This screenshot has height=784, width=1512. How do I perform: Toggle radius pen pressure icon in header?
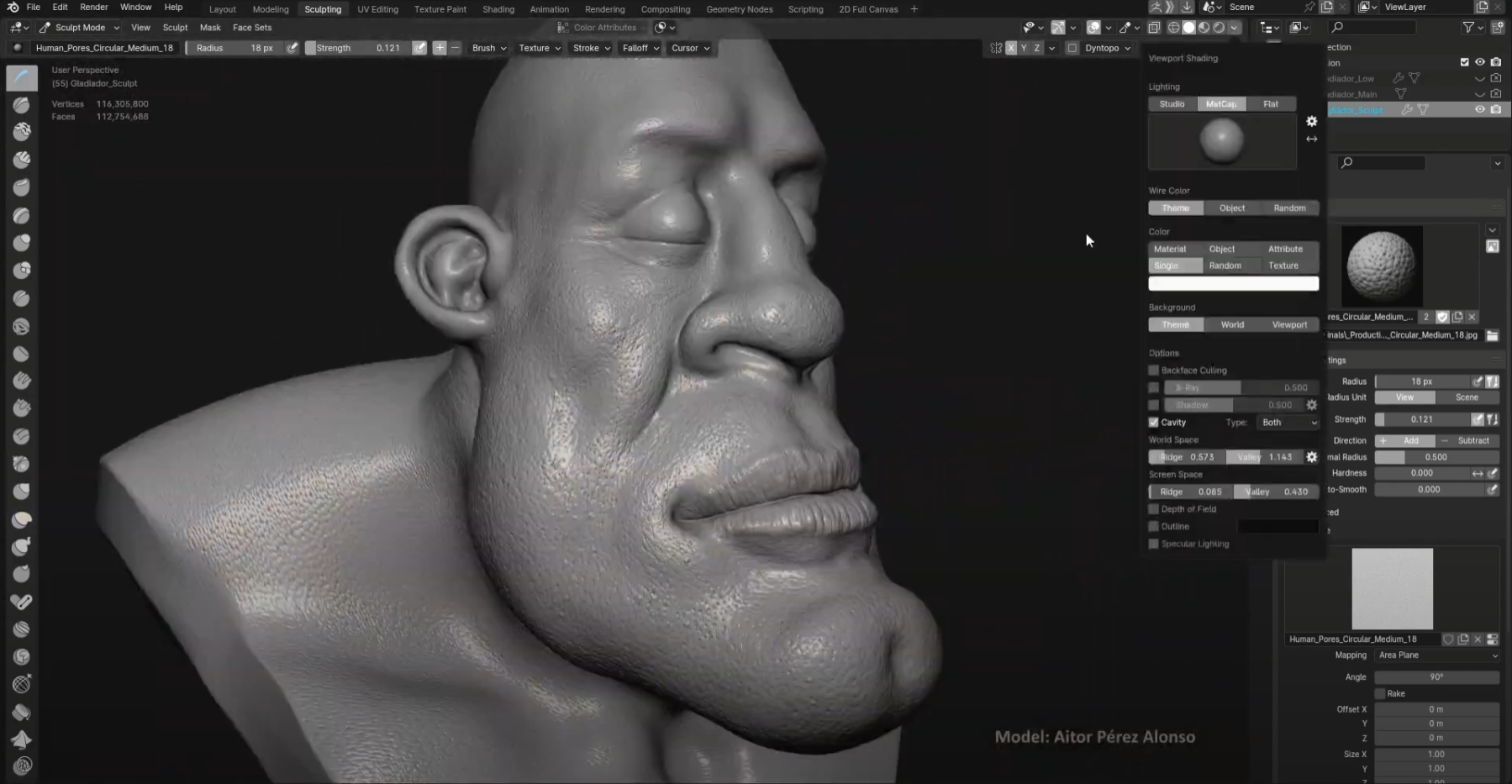pyautogui.click(x=292, y=48)
